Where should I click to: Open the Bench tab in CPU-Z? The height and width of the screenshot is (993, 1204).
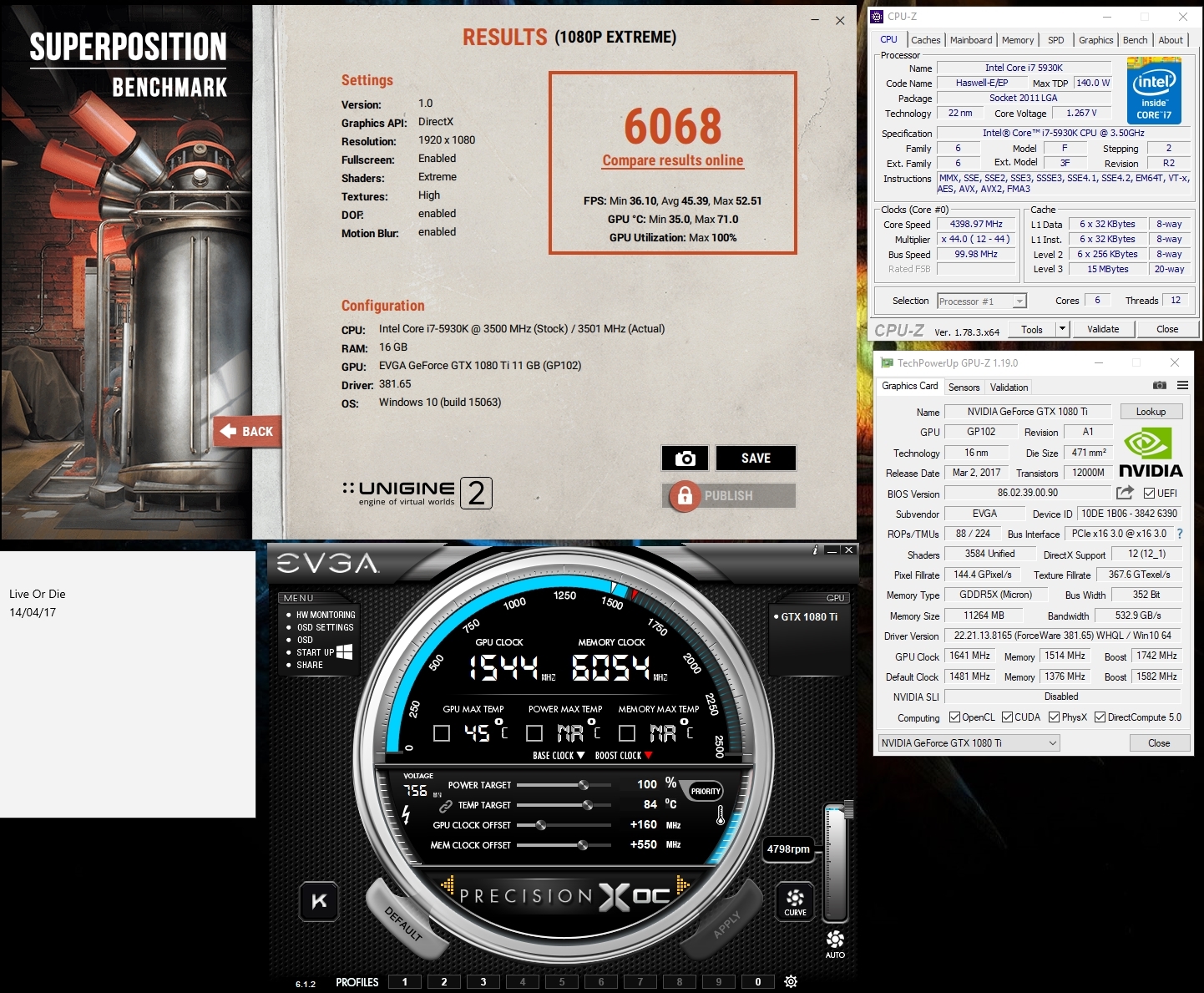[1135, 40]
